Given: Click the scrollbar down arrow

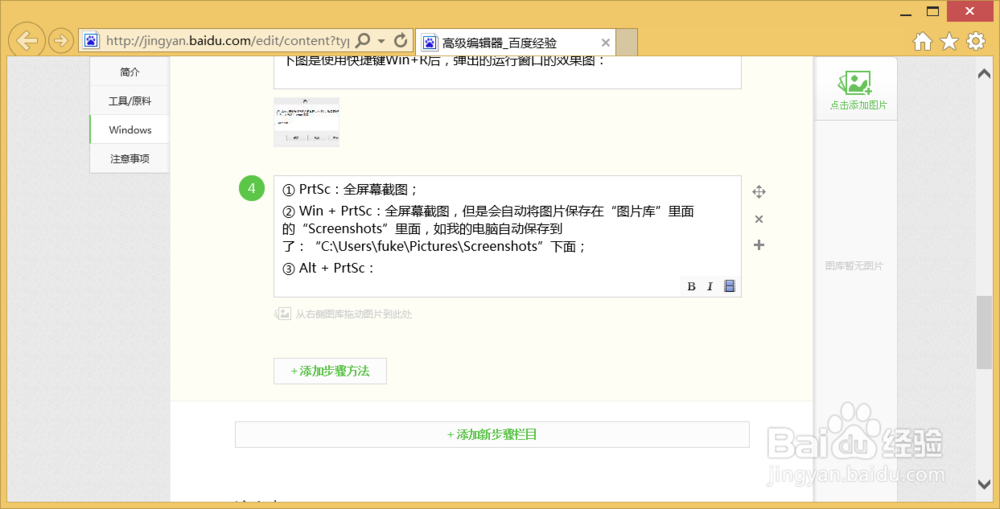Looking at the screenshot, I should (x=984, y=485).
